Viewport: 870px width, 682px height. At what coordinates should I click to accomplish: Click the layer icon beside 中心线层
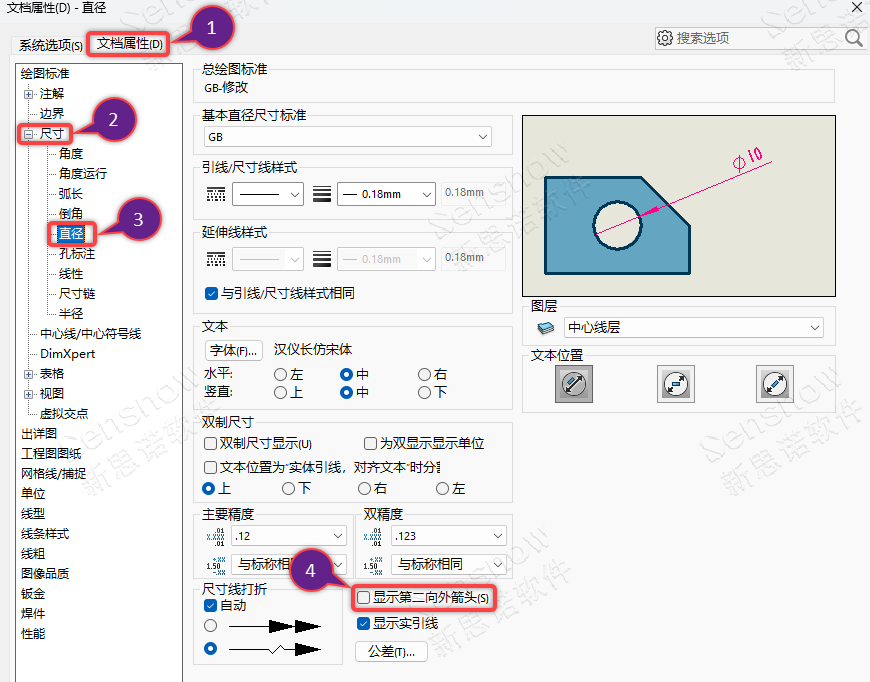[545, 327]
